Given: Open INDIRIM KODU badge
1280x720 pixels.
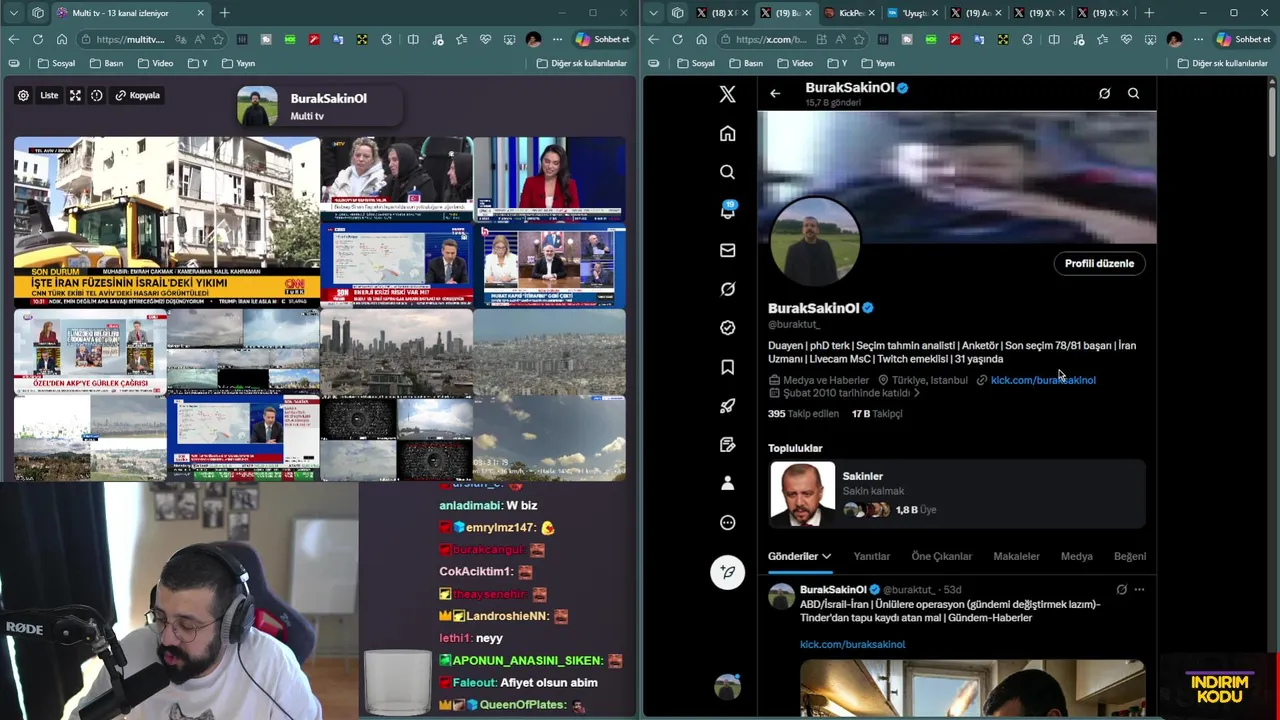Looking at the screenshot, I should (x=1220, y=689).
